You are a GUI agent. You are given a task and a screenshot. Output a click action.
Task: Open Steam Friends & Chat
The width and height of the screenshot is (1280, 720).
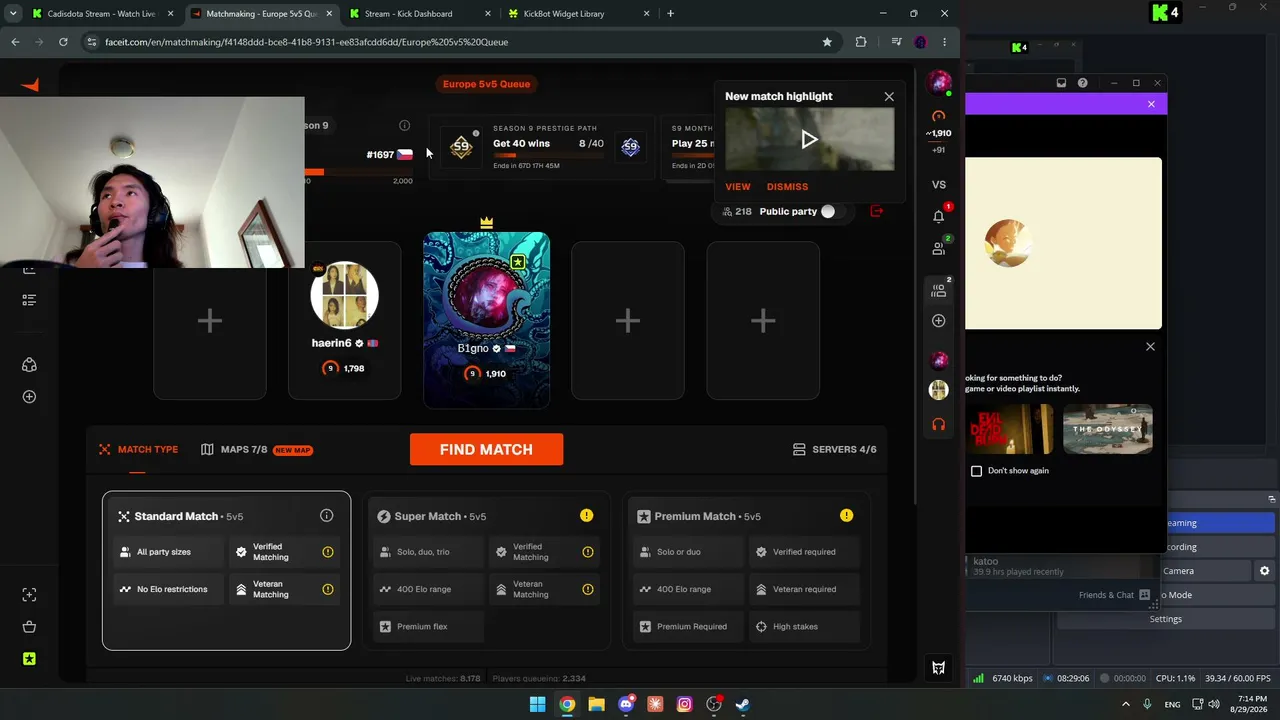1114,595
